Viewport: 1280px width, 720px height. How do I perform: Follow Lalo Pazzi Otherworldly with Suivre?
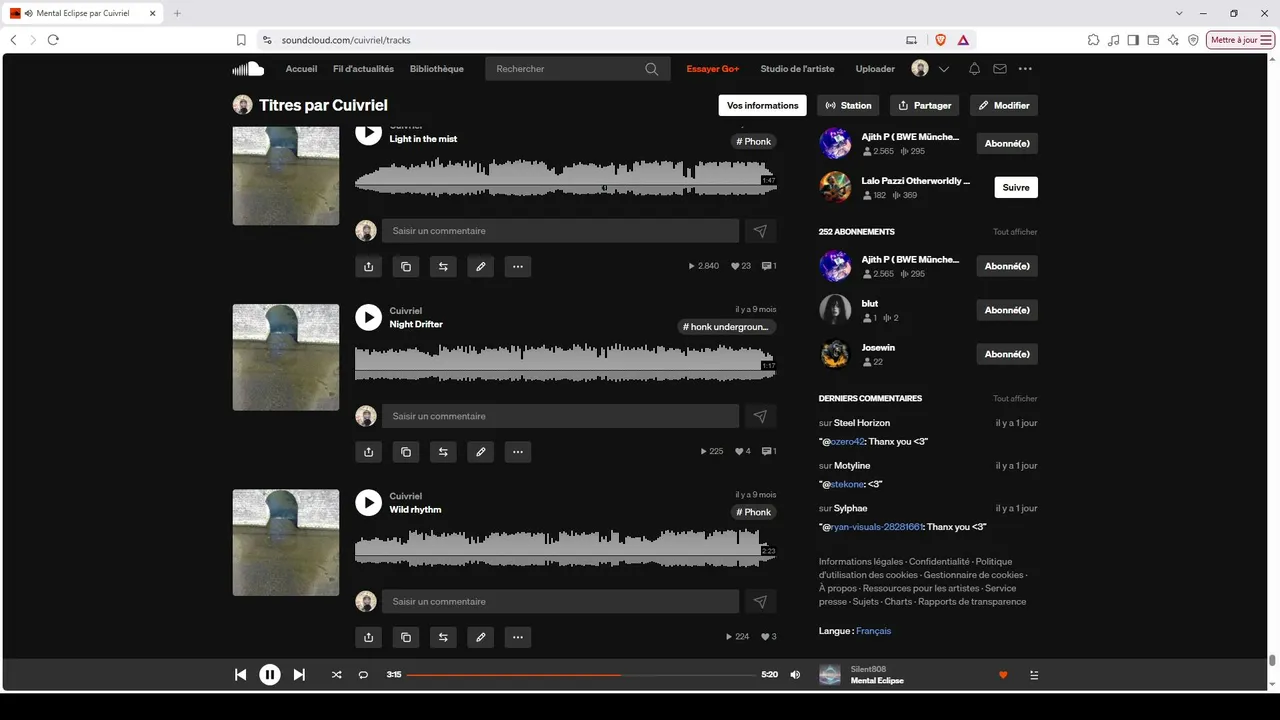click(1016, 187)
